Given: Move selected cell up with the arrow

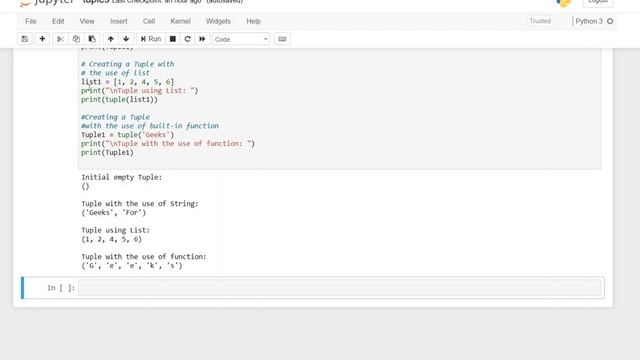Looking at the screenshot, I should click(x=111, y=39).
